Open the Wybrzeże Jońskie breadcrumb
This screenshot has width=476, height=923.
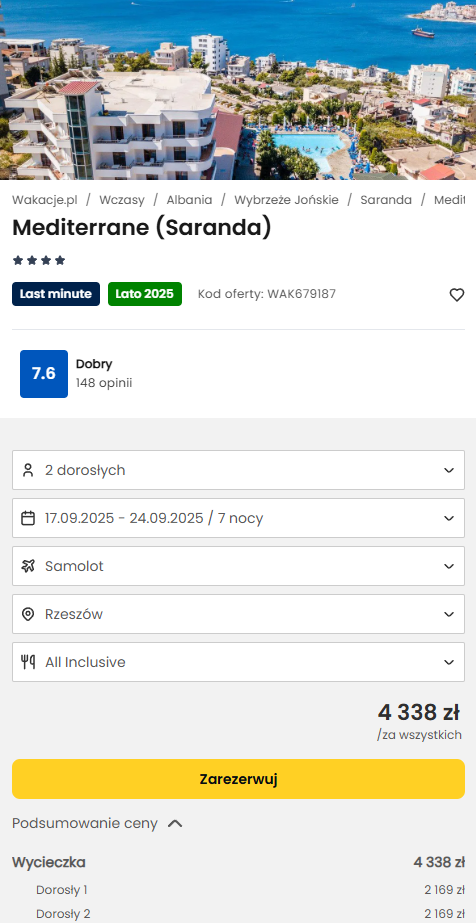point(287,200)
